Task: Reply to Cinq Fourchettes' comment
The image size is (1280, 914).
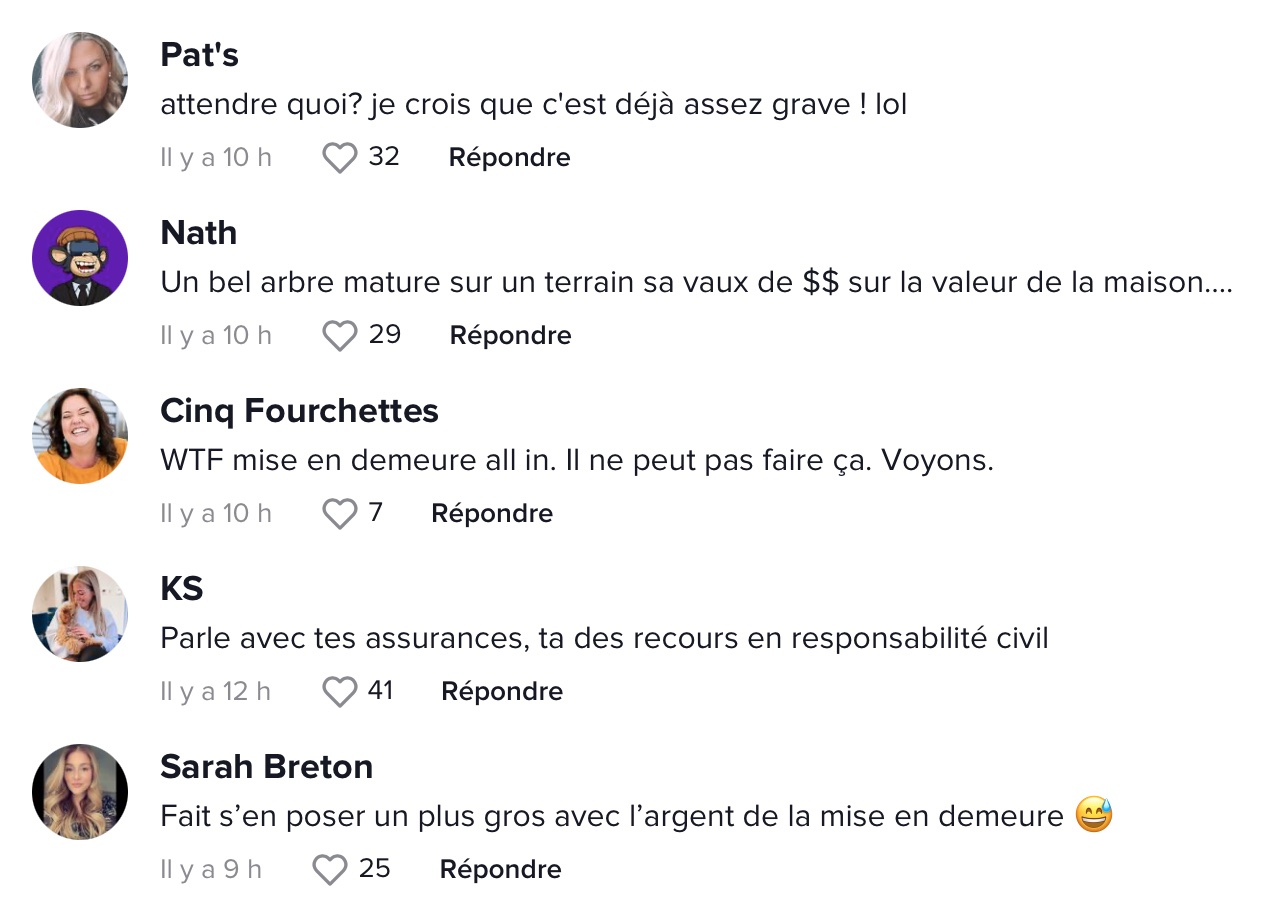Action: (x=492, y=514)
